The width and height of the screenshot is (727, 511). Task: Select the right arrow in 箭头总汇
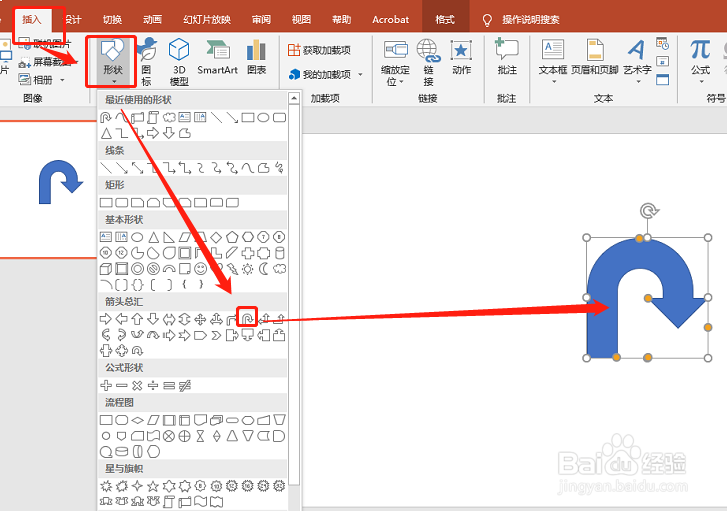point(106,319)
